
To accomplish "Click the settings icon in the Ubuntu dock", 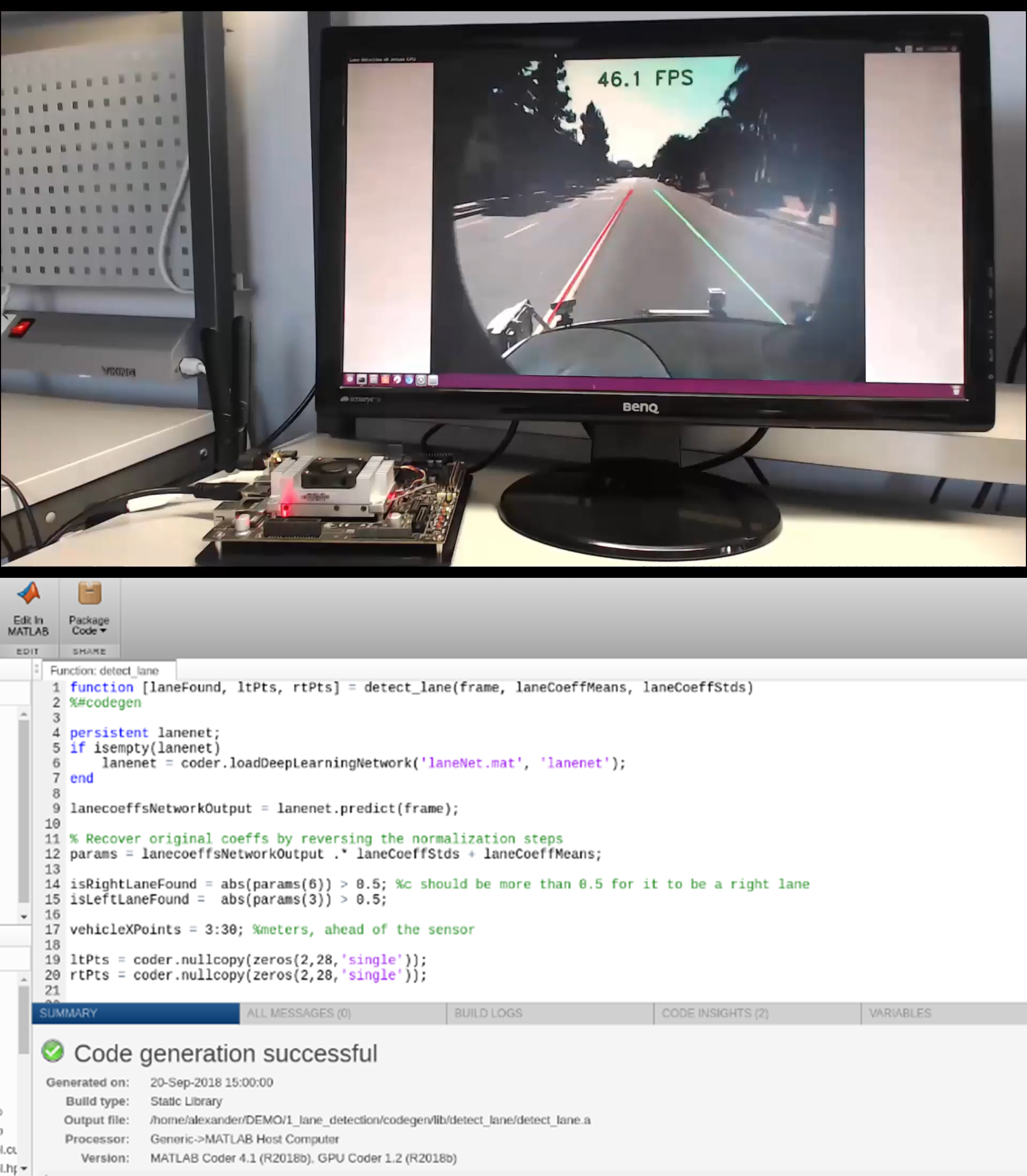I will (x=421, y=380).
